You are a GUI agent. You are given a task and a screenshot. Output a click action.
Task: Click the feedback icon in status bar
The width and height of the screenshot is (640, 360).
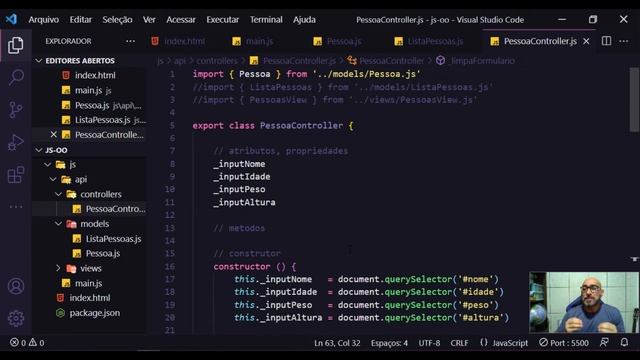[604, 342]
